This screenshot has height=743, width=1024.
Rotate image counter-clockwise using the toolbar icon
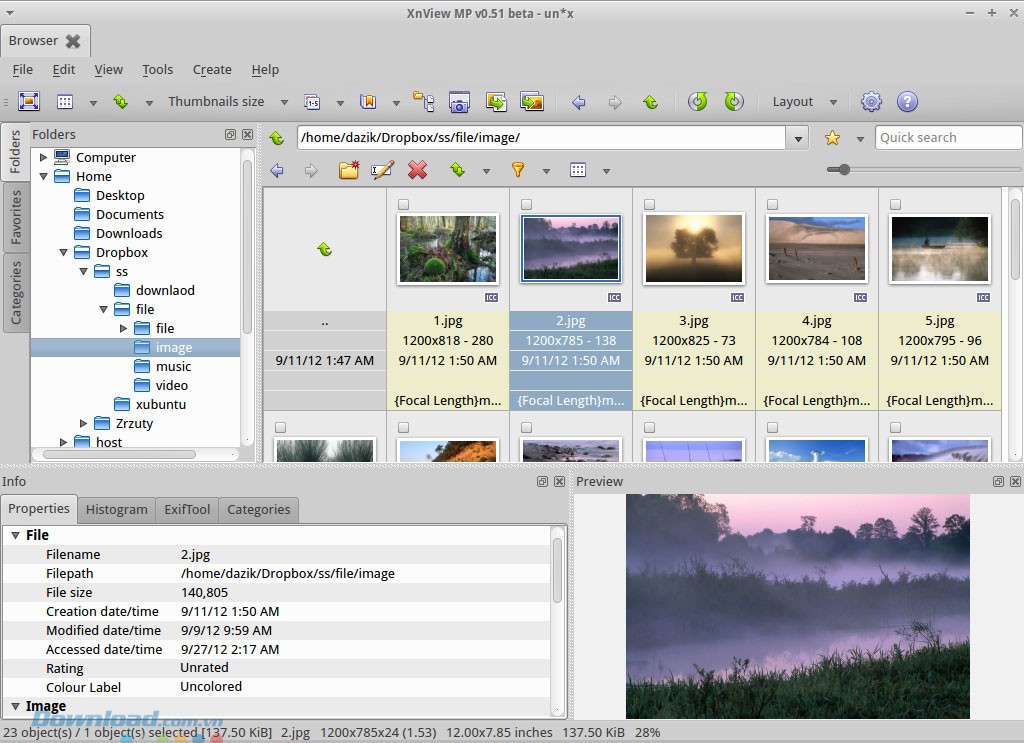(698, 101)
